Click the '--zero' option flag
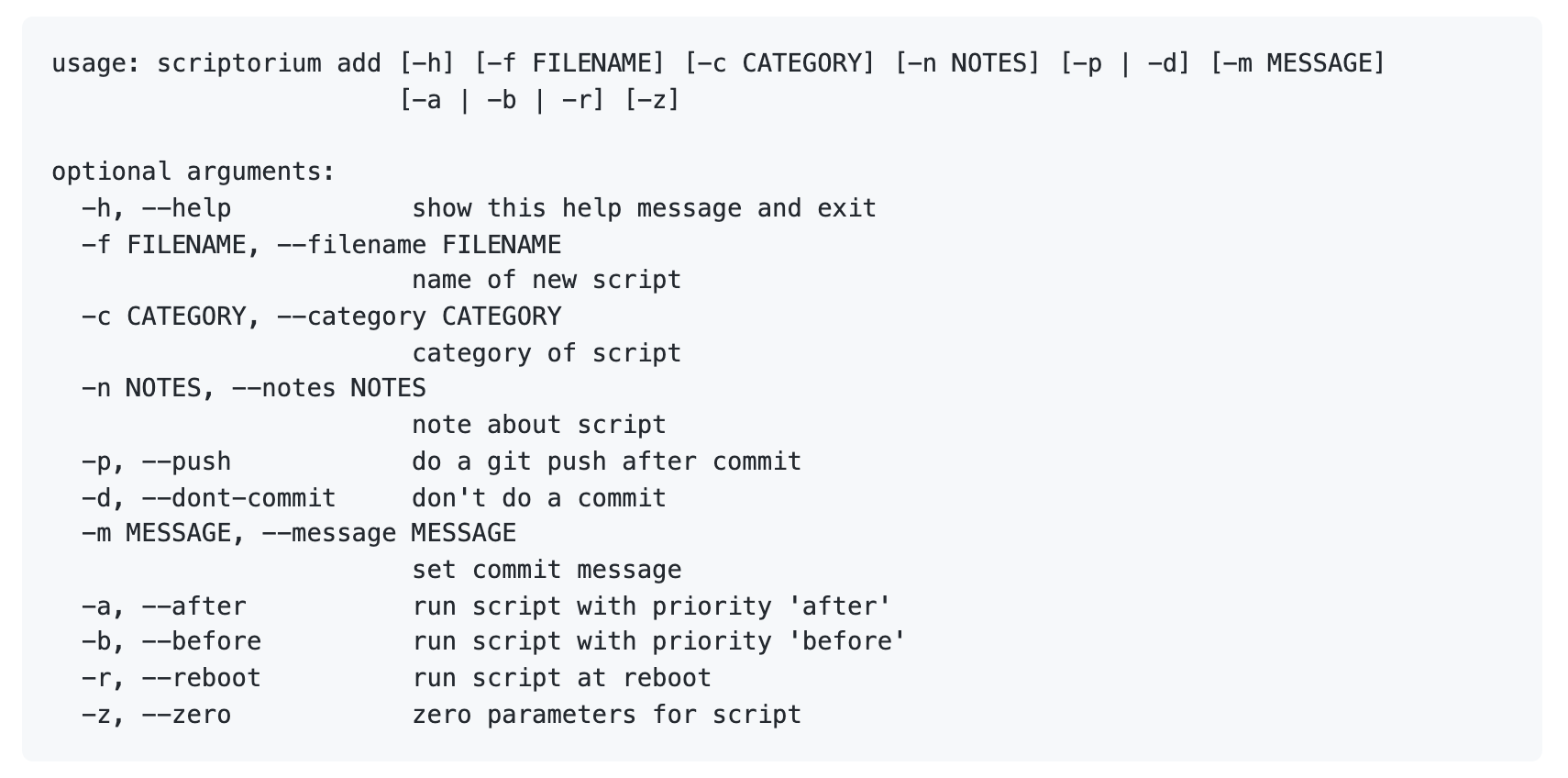Image resolution: width=1568 pixels, height=778 pixels. click(x=186, y=715)
